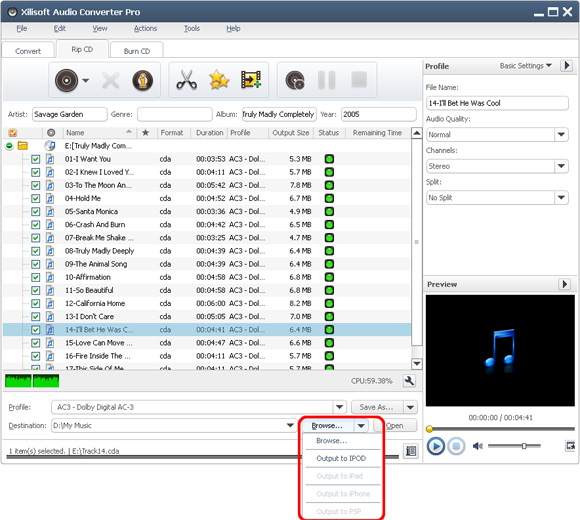Click the green CPU waveform graph
Screen dimensions: 580x520
(32, 381)
